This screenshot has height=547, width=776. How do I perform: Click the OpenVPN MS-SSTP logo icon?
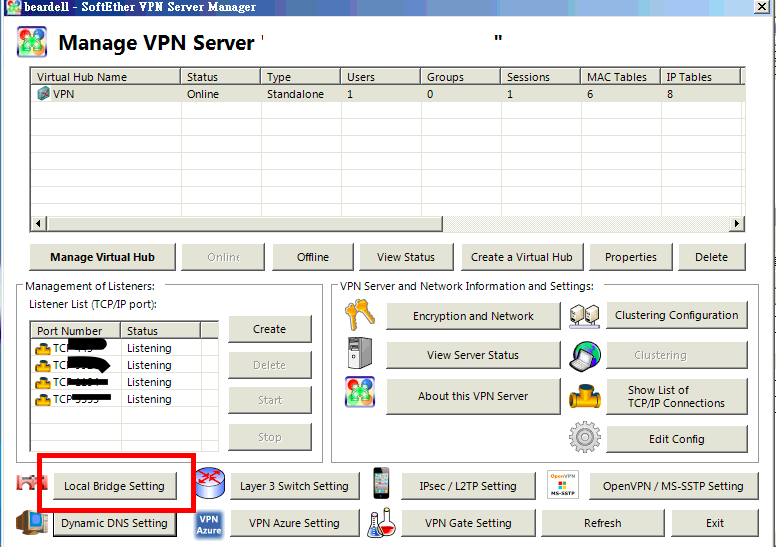563,484
